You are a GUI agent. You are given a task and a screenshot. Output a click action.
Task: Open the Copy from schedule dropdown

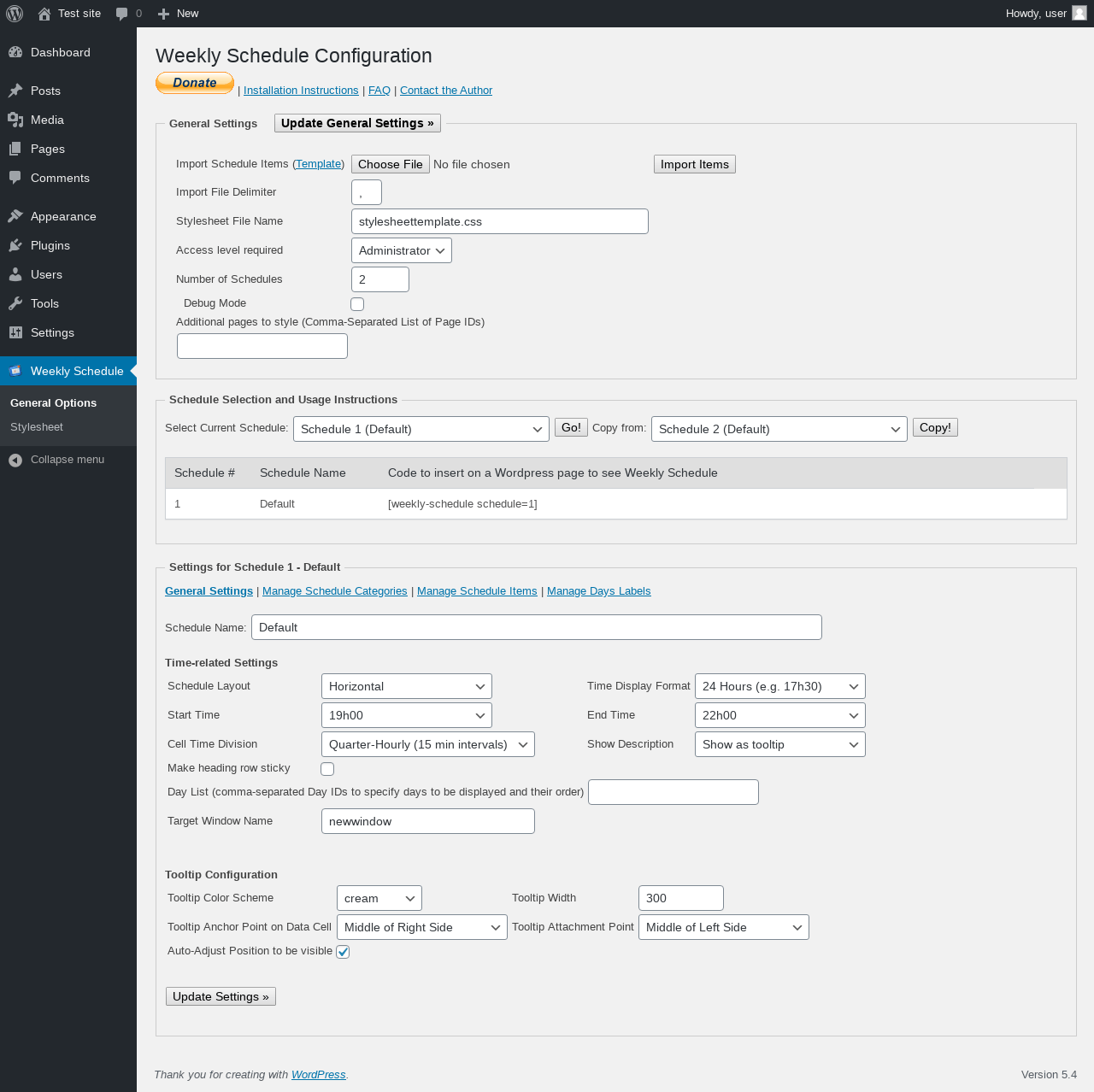tap(779, 429)
